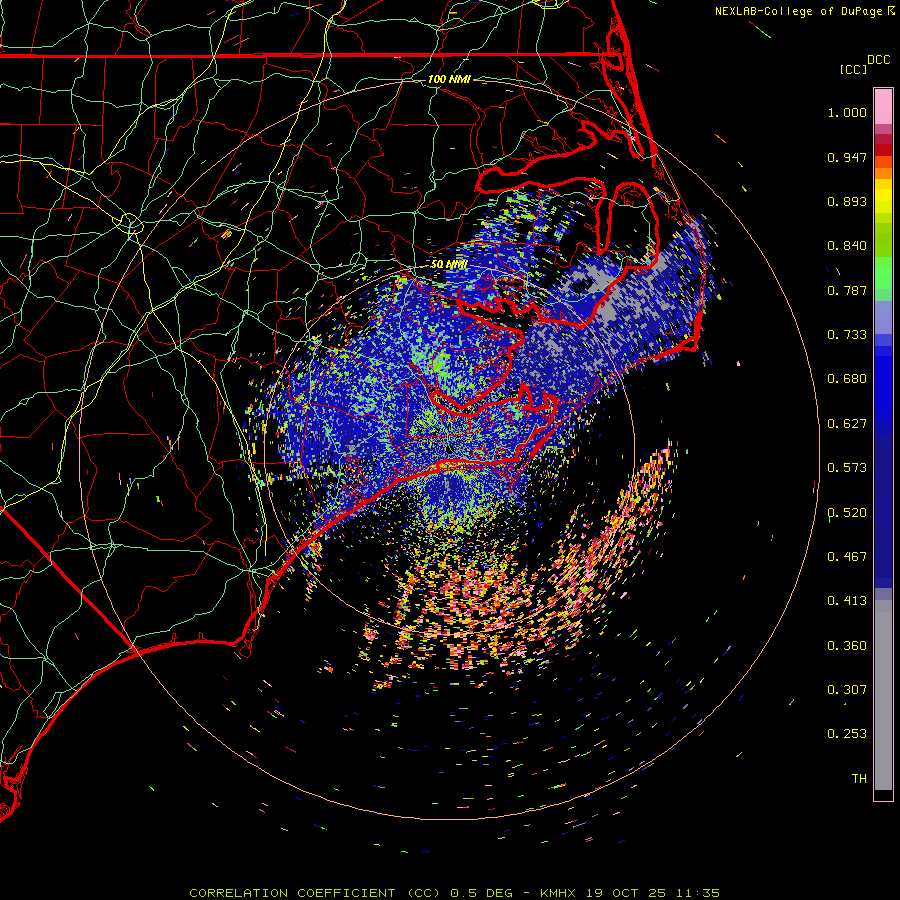
Task: Pick the lavender legend band near 0.733
Action: pyautogui.click(x=883, y=317)
